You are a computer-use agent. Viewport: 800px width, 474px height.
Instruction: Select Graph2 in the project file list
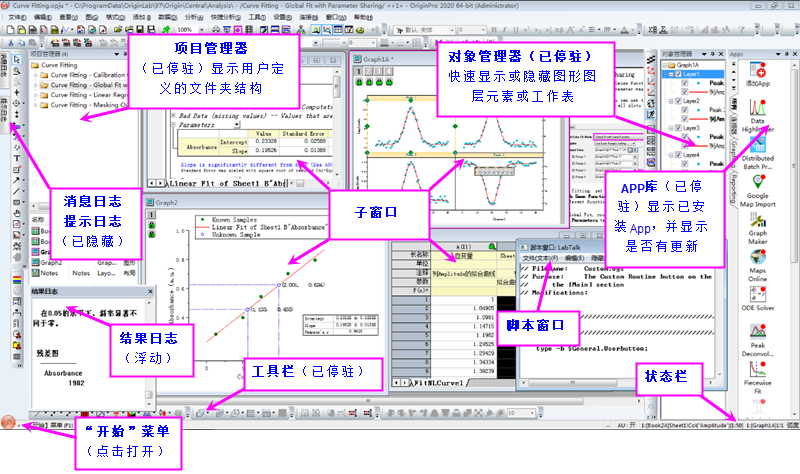click(x=46, y=262)
